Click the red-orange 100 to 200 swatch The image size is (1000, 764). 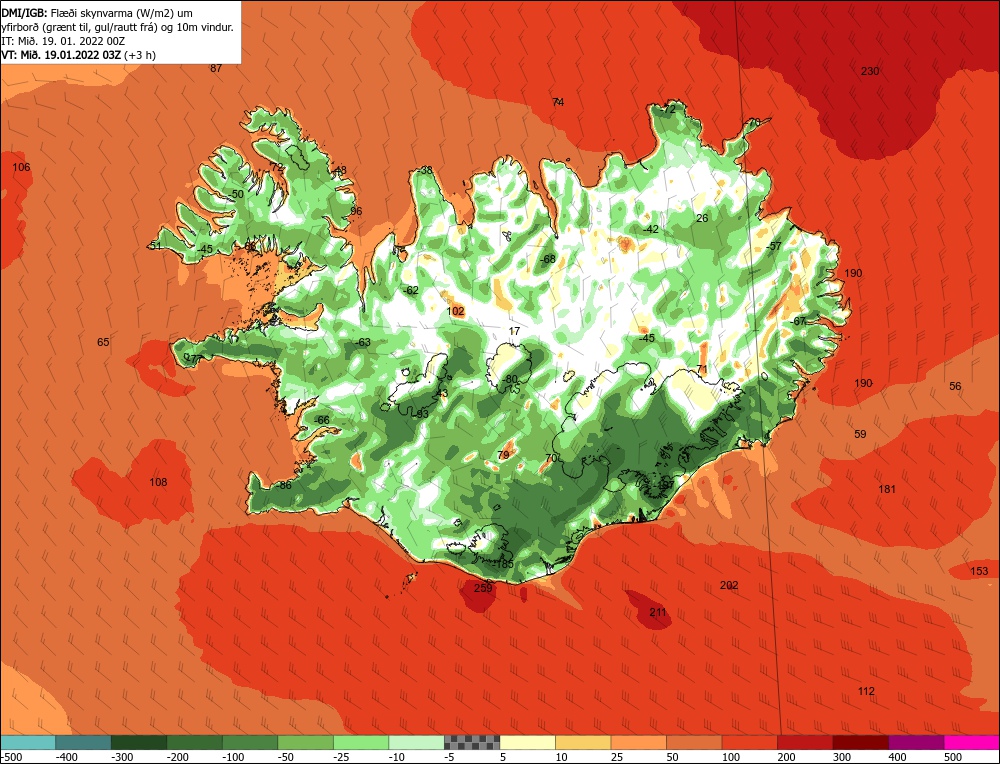pos(749,742)
